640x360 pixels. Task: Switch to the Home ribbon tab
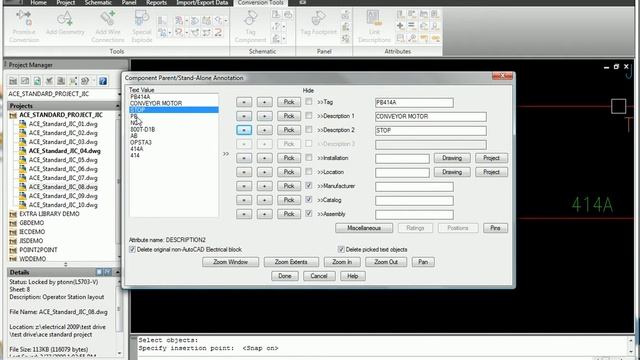[x=38, y=2]
